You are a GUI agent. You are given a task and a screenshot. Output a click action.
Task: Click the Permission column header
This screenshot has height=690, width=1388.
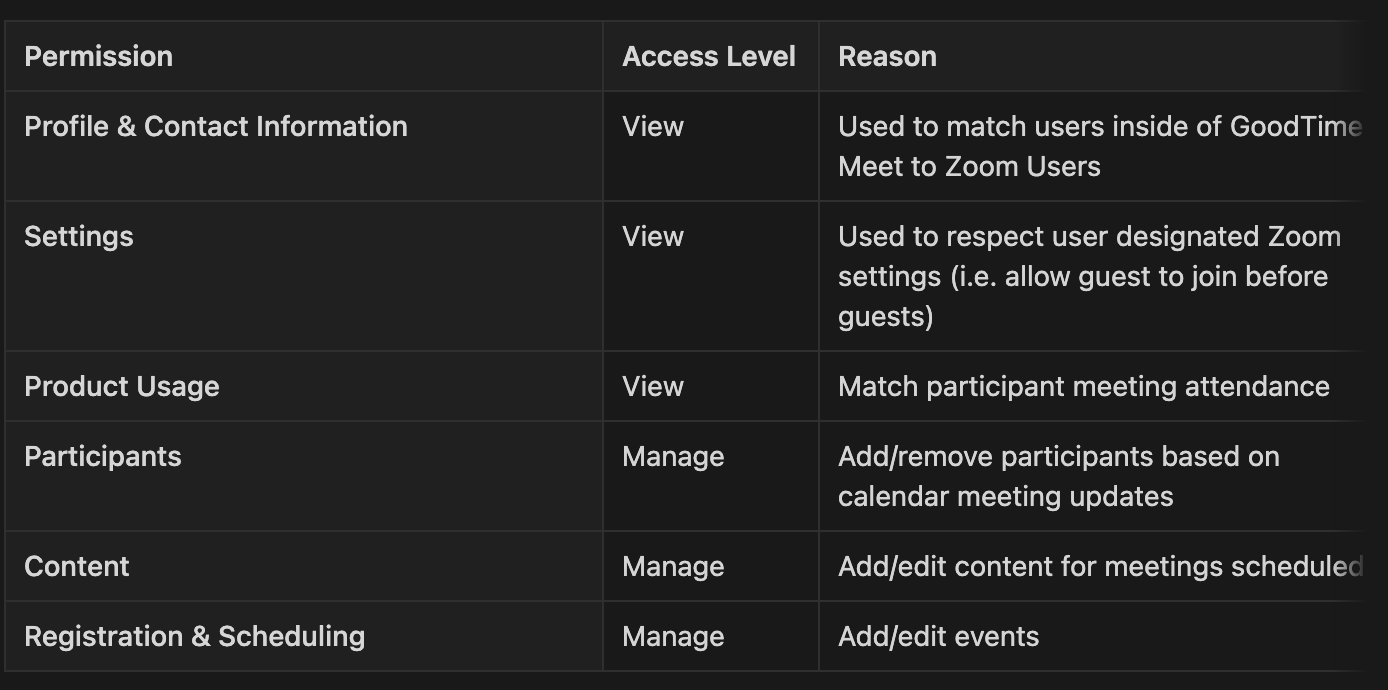[x=99, y=57]
